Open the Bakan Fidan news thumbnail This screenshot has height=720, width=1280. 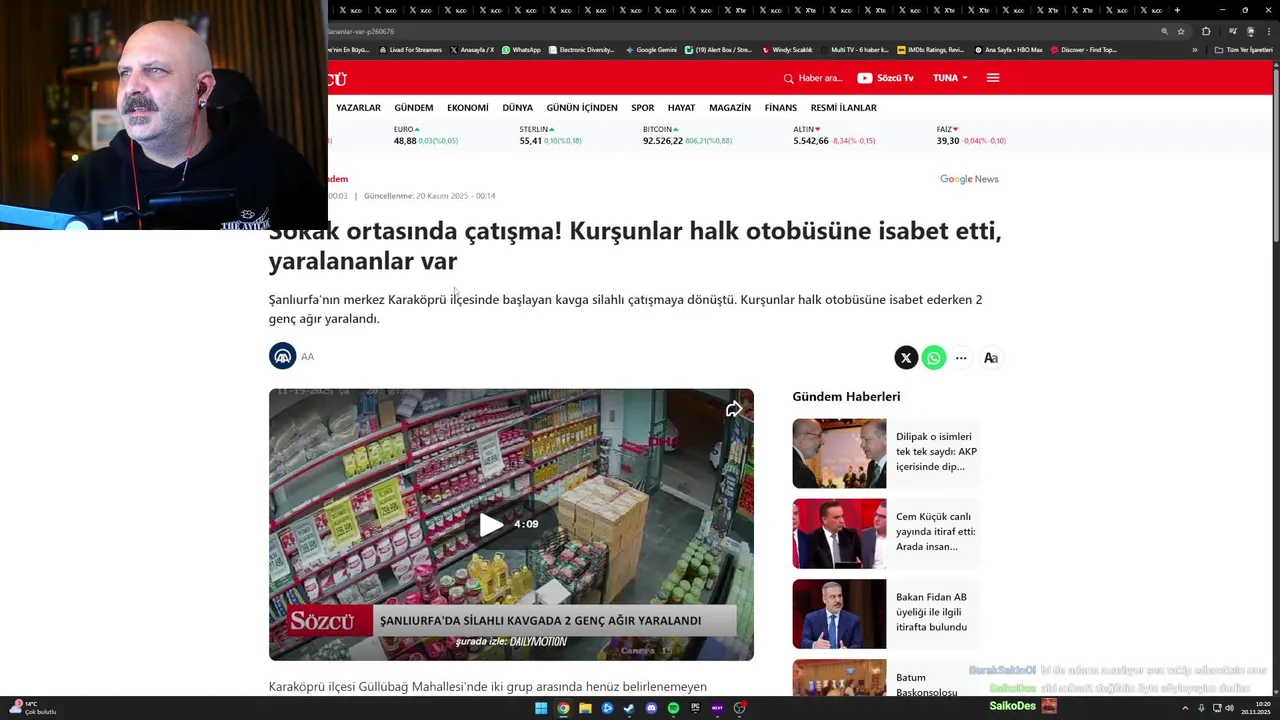(839, 614)
